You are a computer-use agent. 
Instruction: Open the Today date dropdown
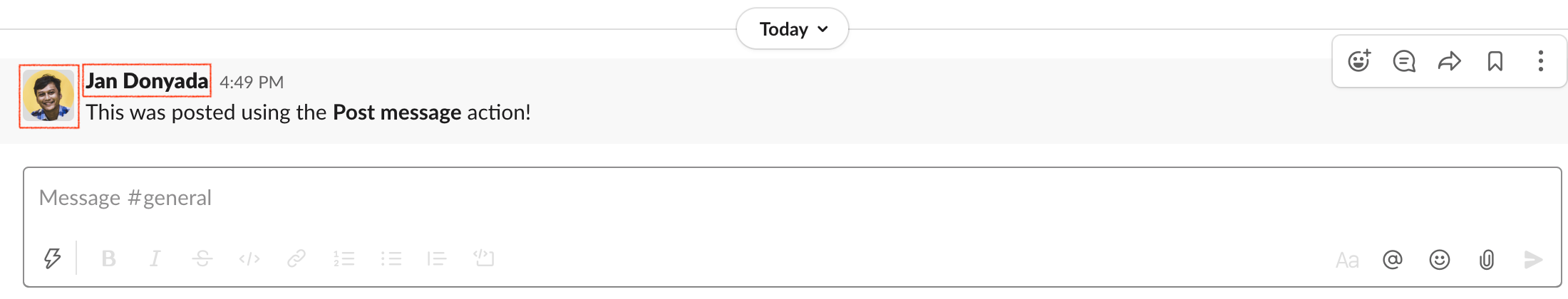click(x=793, y=29)
